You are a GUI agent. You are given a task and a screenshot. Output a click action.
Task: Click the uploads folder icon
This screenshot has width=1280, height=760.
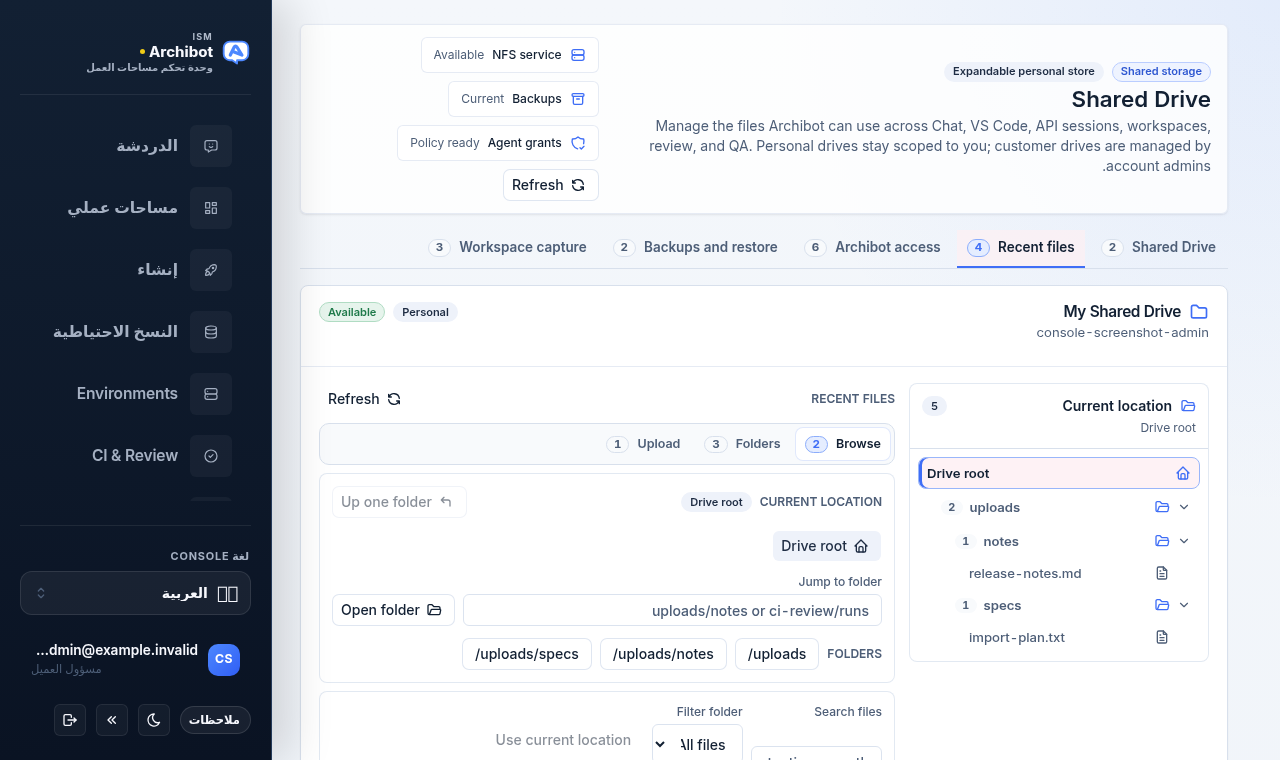point(1162,507)
